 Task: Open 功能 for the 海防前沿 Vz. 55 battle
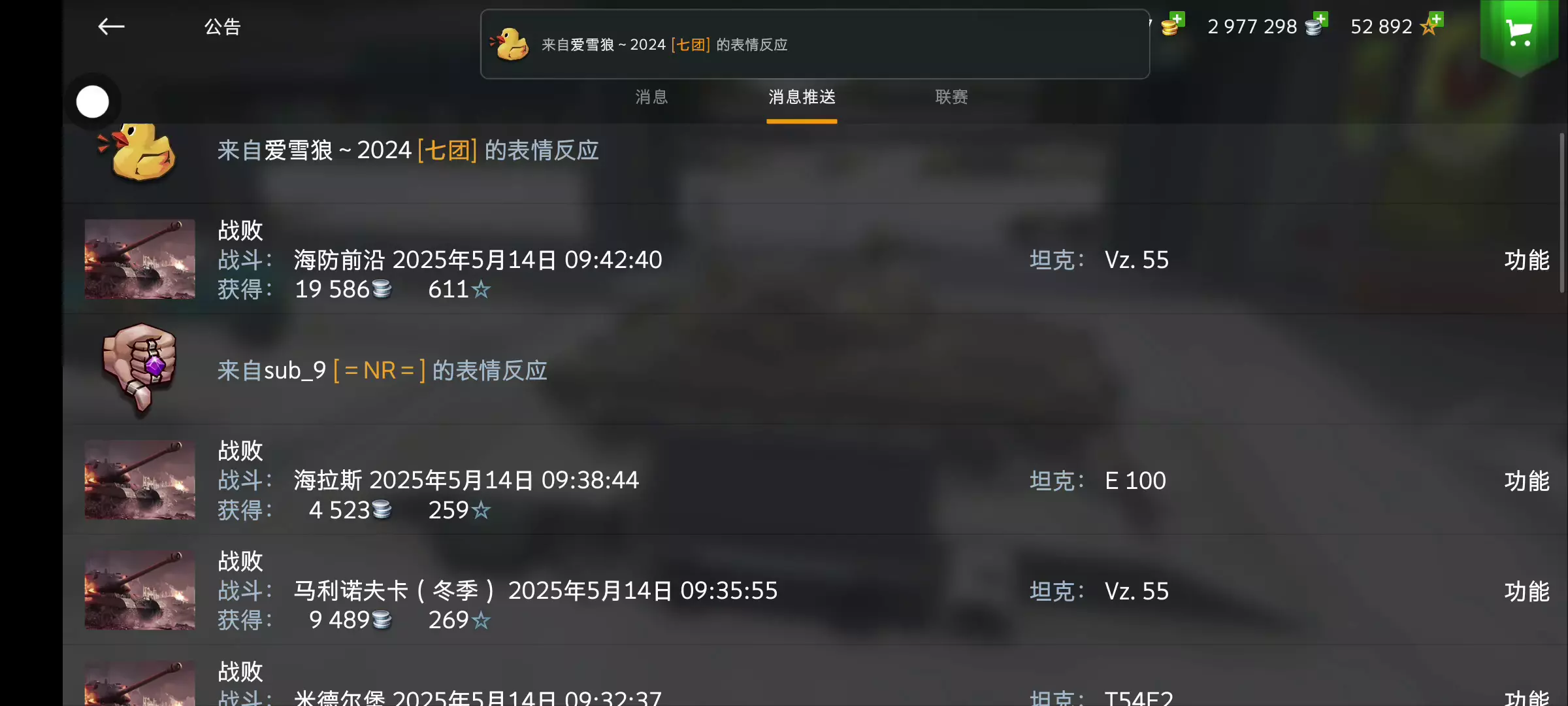1526,260
